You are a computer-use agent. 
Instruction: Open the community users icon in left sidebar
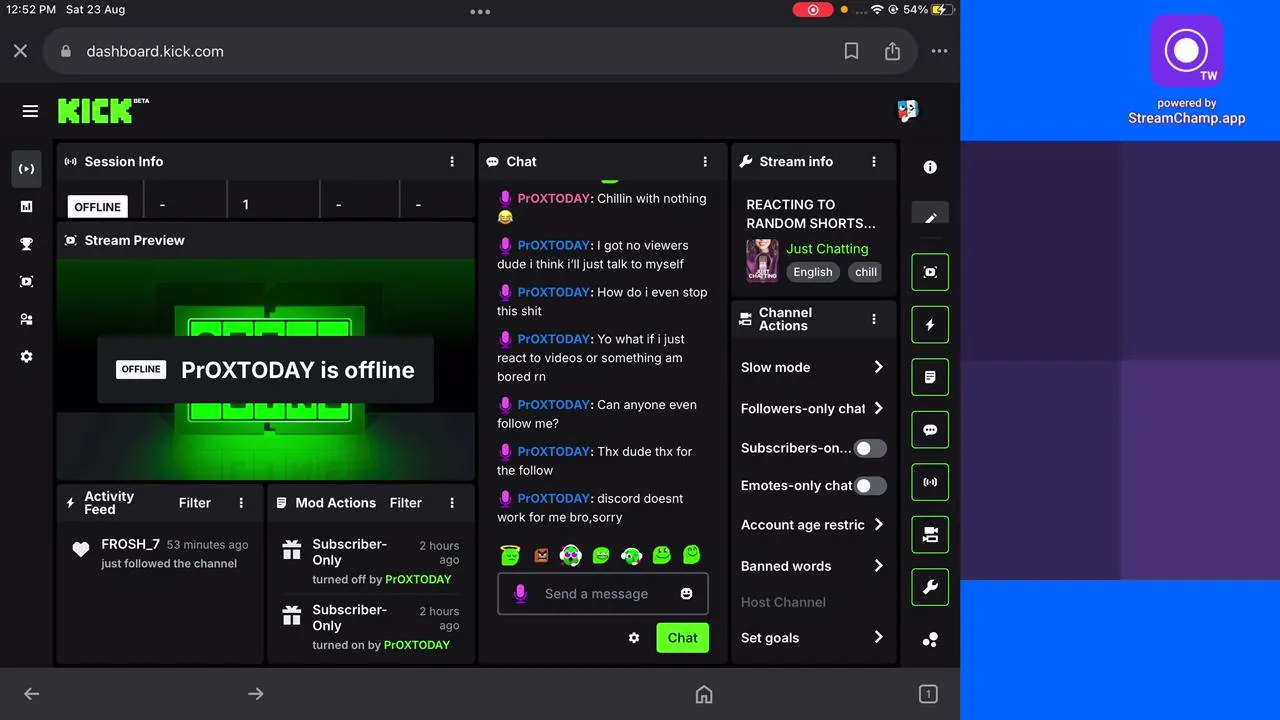coord(27,319)
